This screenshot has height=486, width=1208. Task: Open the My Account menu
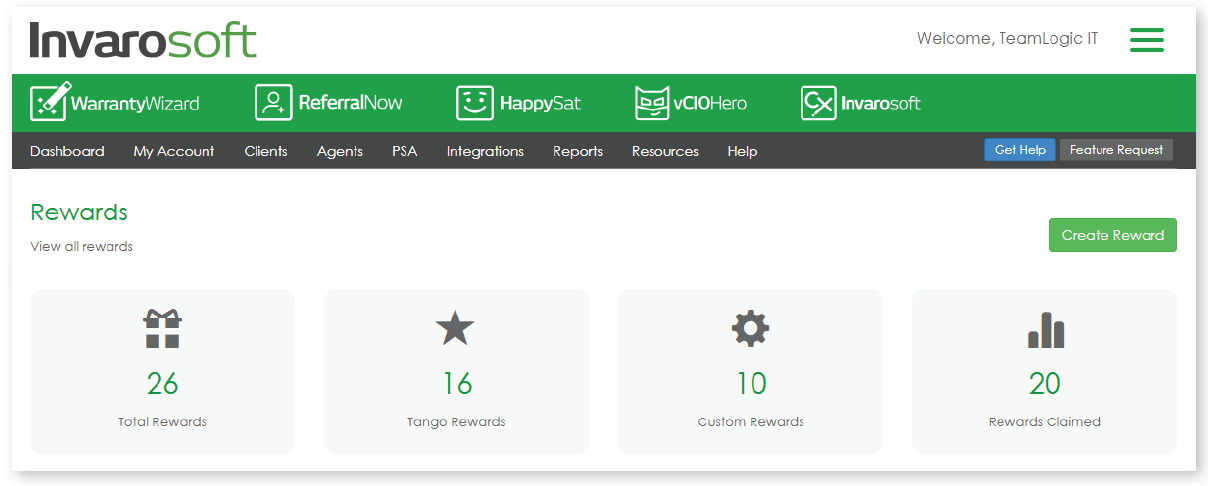tap(174, 151)
